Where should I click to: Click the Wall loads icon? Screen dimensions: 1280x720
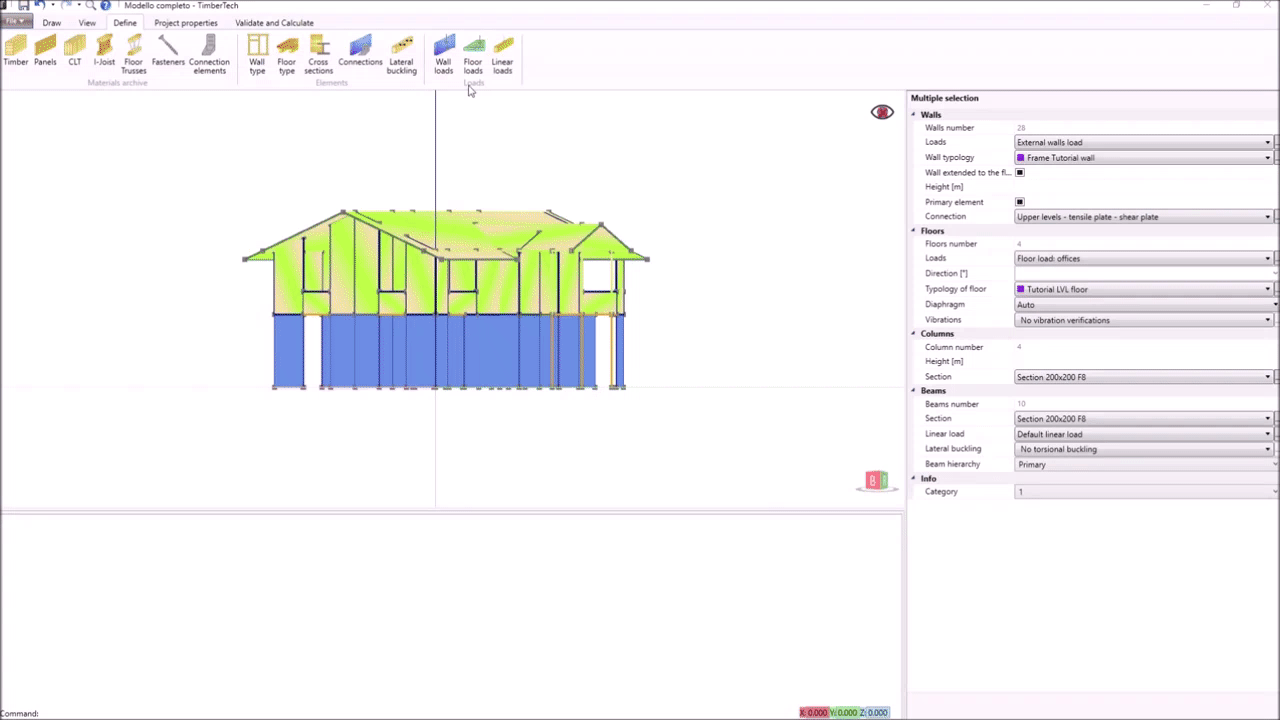[x=443, y=54]
